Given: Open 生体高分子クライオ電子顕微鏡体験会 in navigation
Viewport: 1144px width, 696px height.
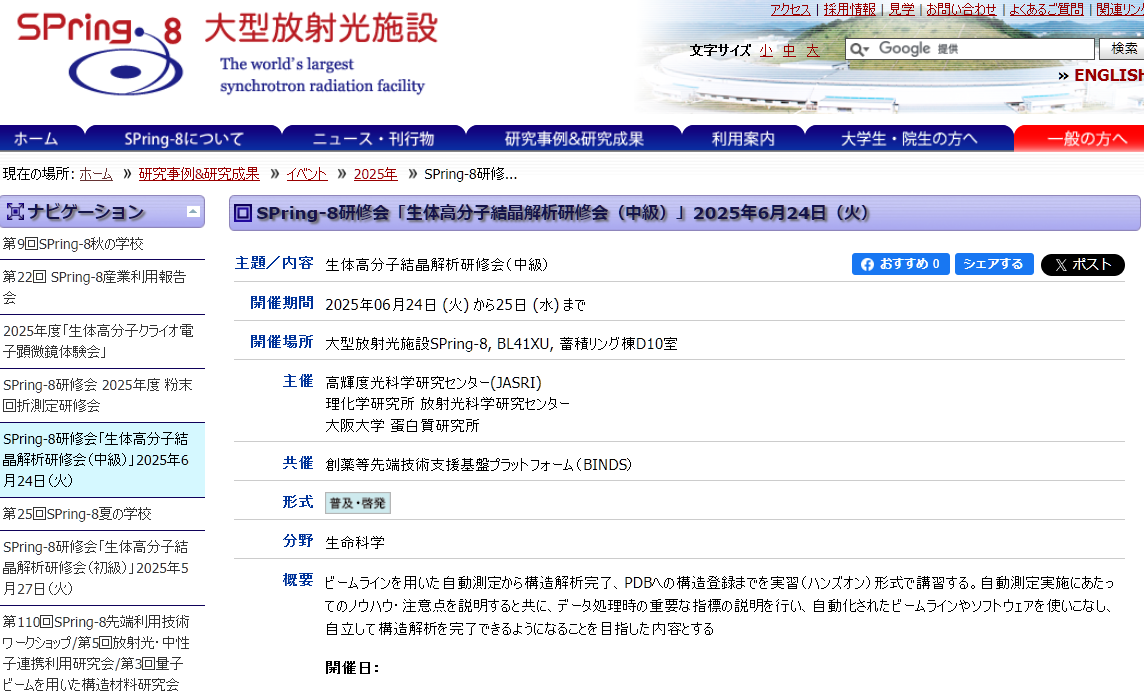Looking at the screenshot, I should 102,341.
